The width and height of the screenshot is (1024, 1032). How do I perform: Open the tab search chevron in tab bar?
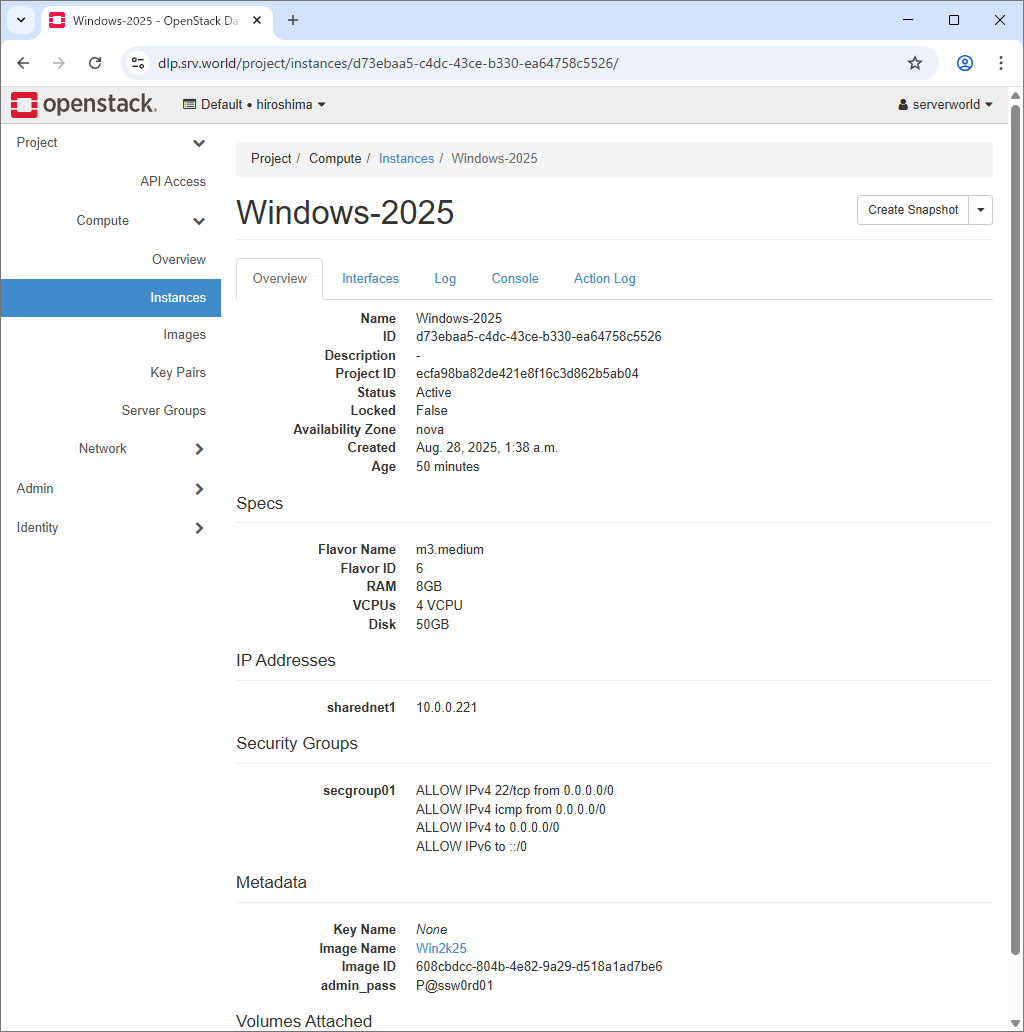click(x=20, y=20)
